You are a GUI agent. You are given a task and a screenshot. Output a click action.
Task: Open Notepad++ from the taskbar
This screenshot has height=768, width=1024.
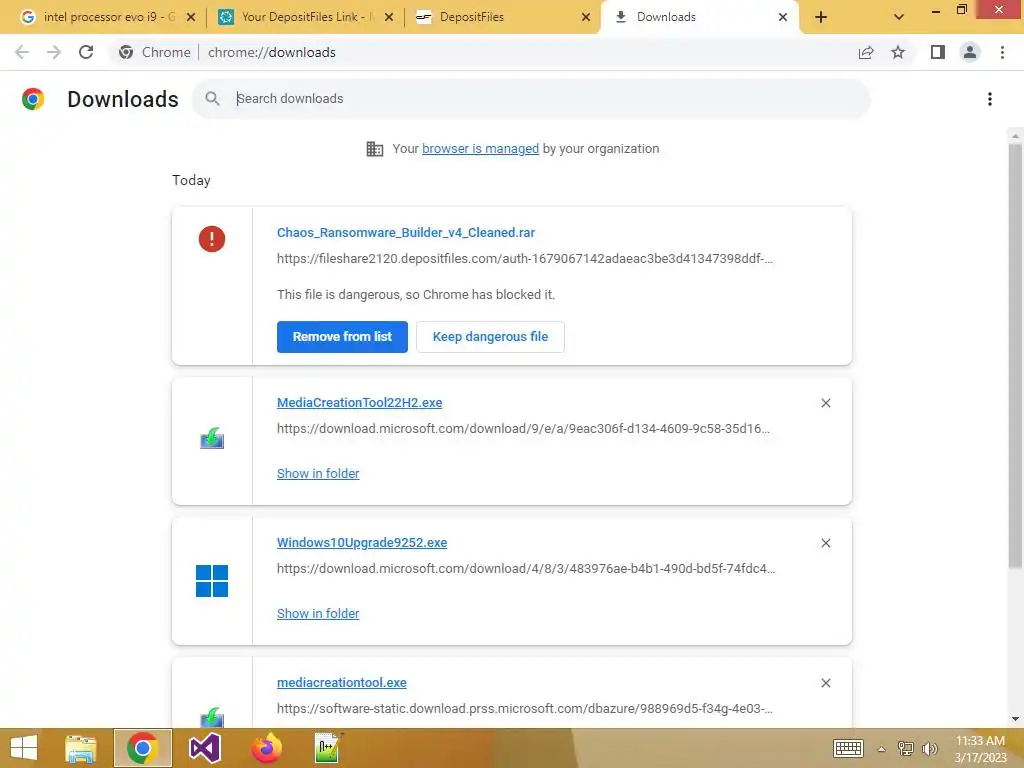point(328,748)
